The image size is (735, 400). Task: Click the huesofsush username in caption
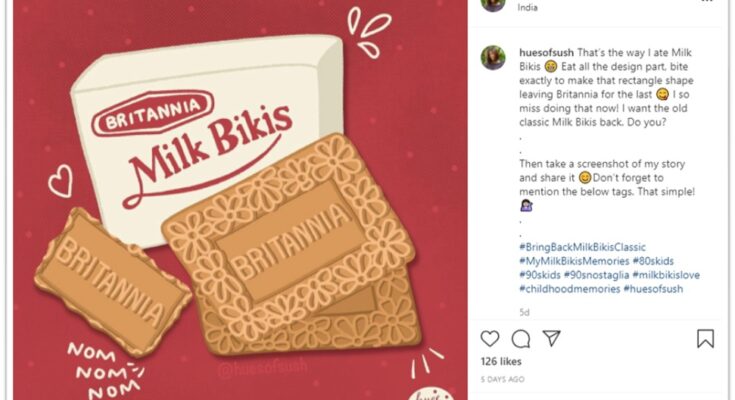546,53
